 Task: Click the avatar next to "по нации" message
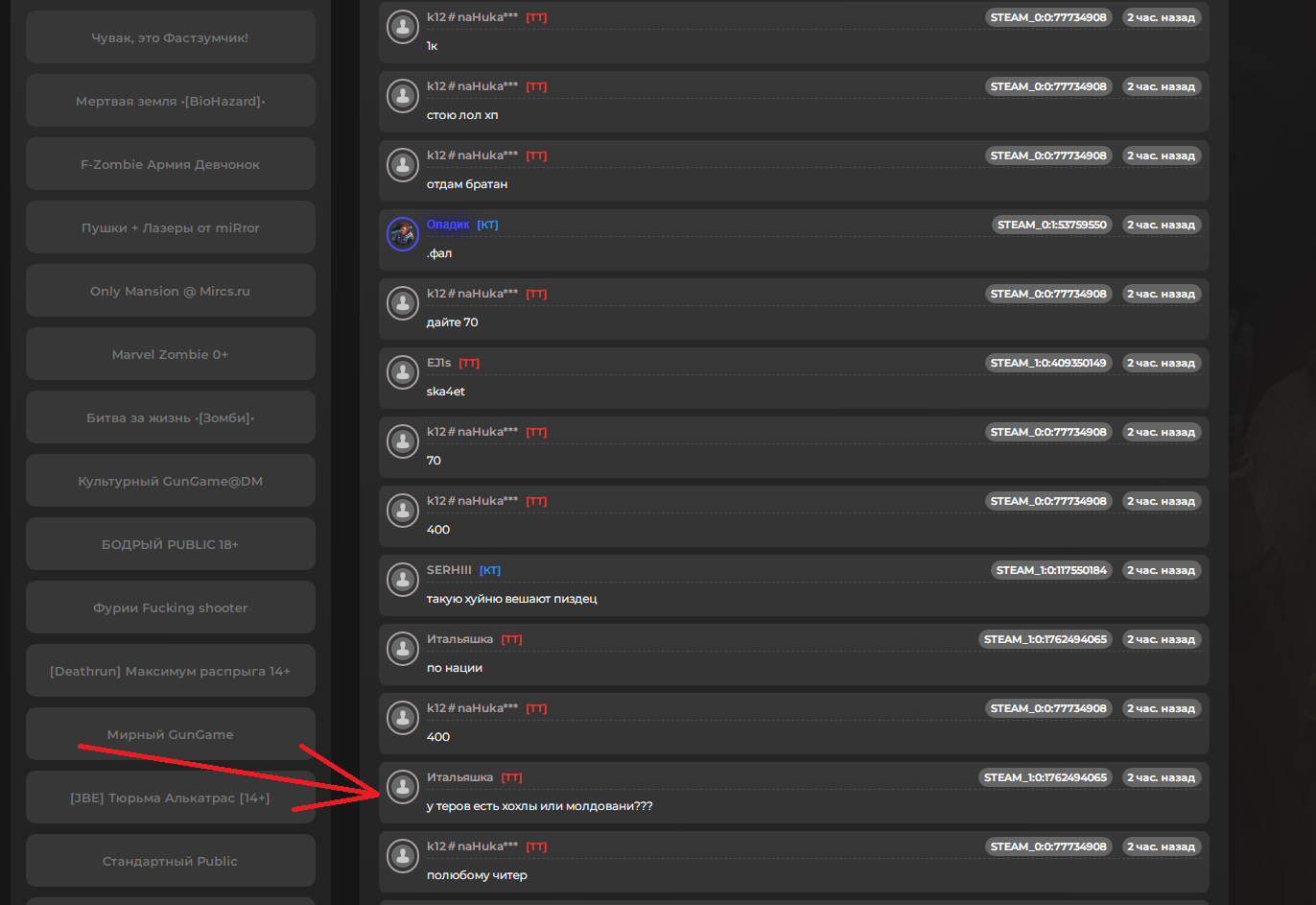coord(403,648)
